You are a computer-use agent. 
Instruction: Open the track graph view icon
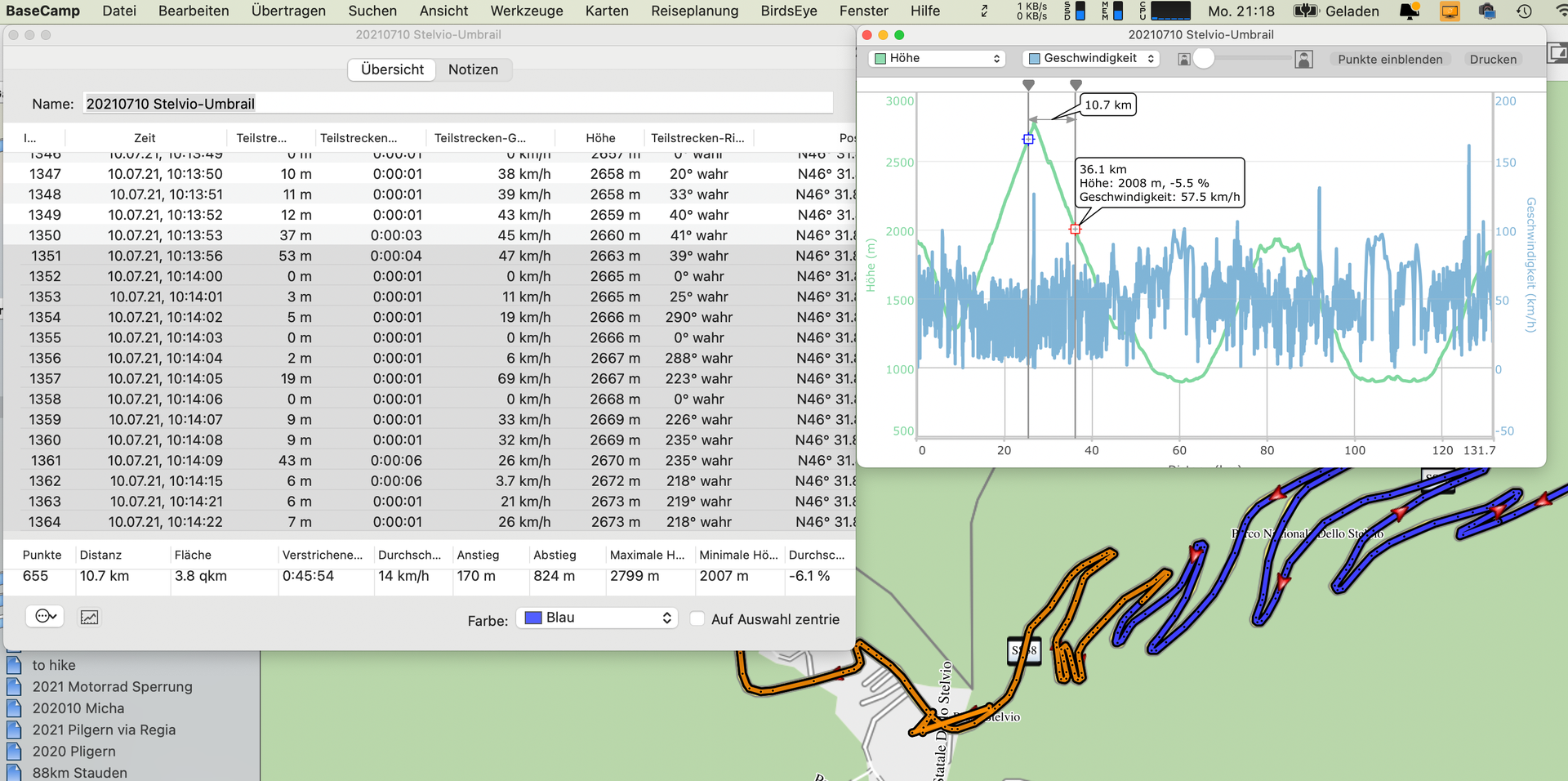pyautogui.click(x=89, y=618)
